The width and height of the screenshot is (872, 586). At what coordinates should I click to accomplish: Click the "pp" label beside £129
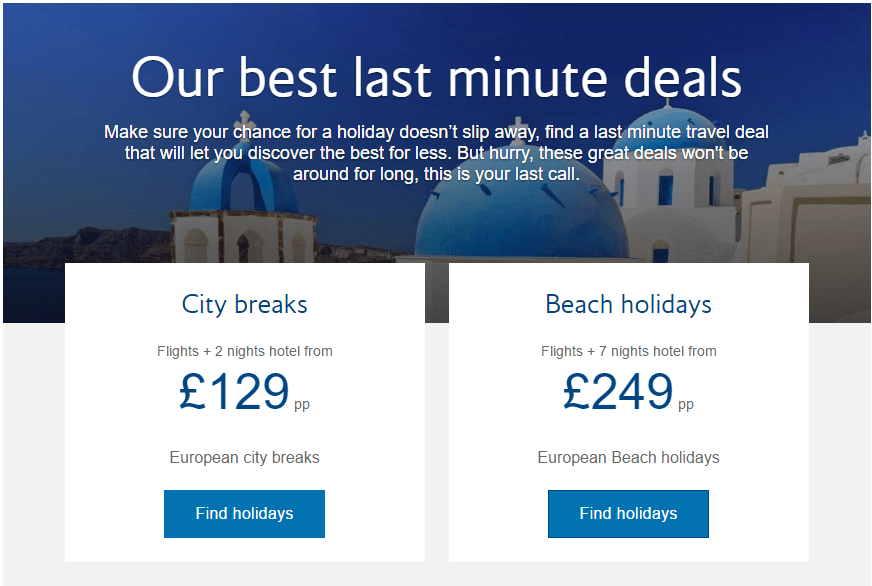(x=302, y=405)
